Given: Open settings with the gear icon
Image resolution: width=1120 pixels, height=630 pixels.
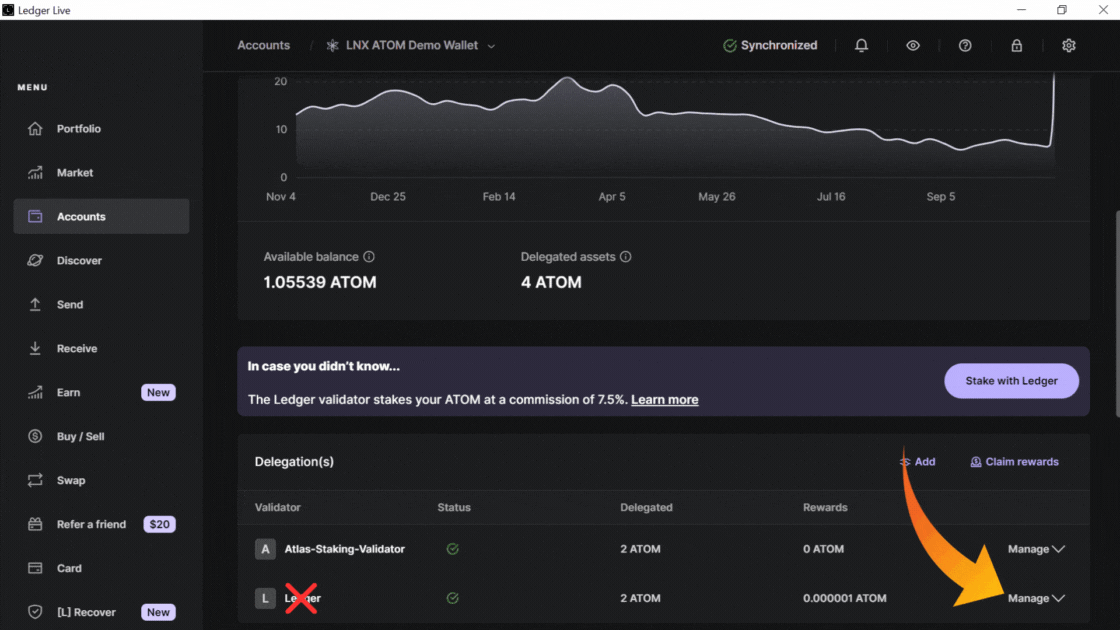Looking at the screenshot, I should click(1069, 46).
